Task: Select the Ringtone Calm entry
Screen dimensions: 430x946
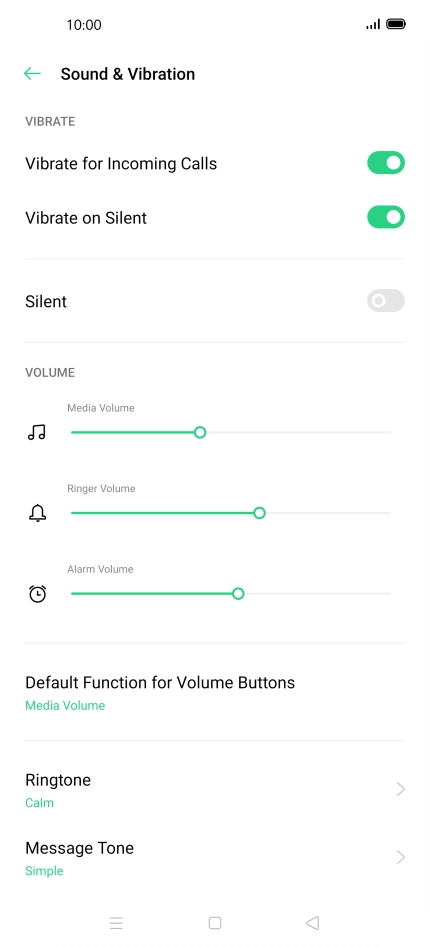Action: pos(215,790)
